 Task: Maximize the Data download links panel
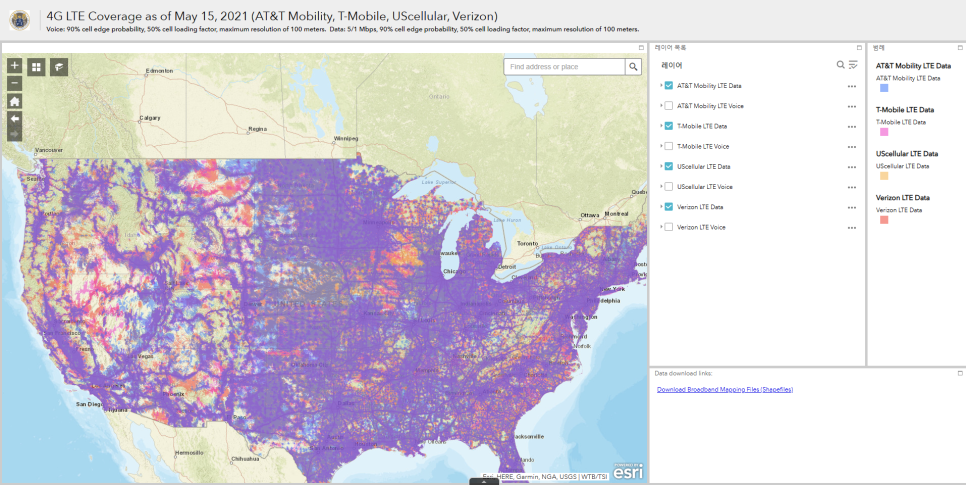point(960,373)
